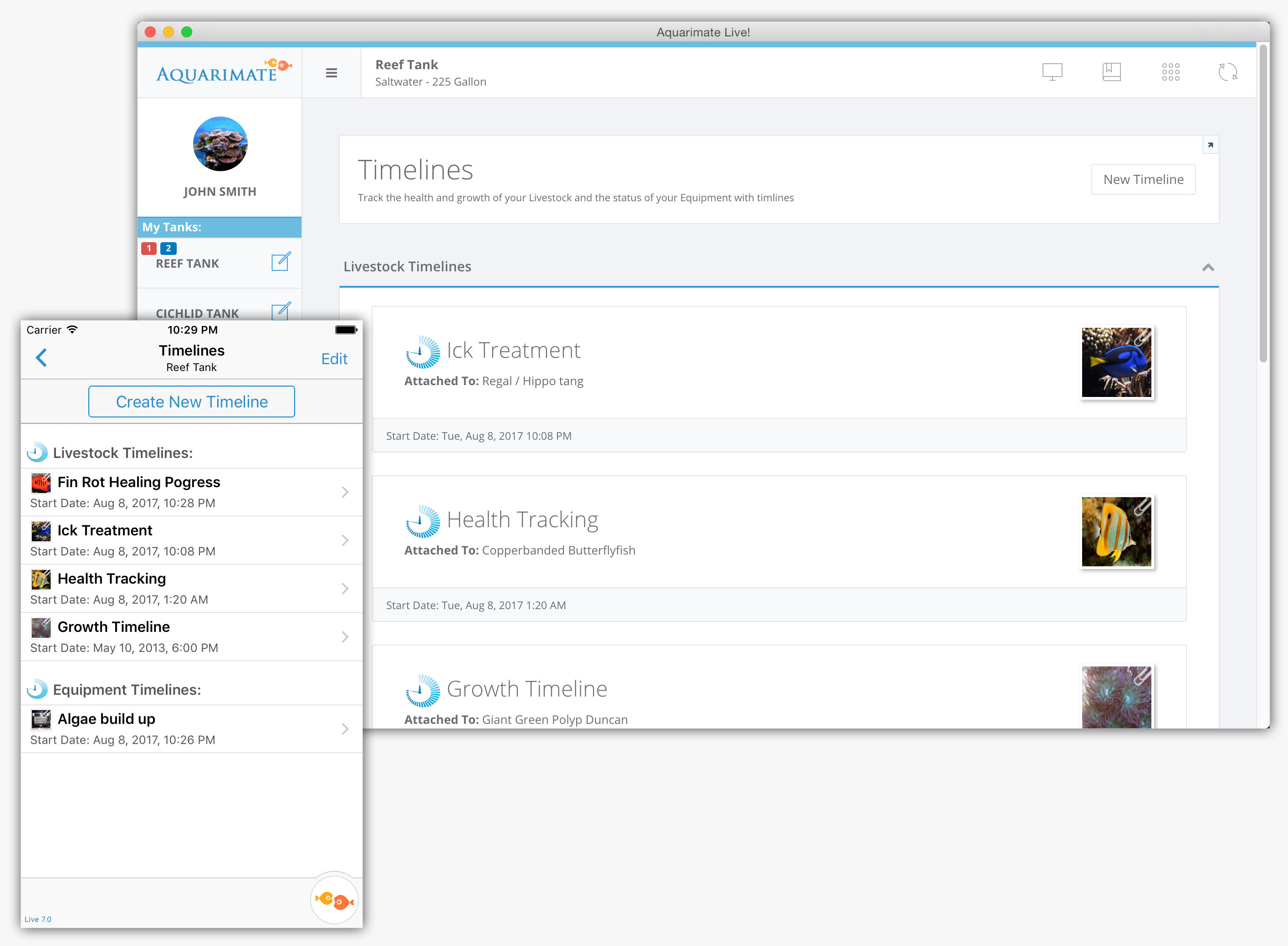This screenshot has width=1288, height=946.
Task: Tap chevron on Fin Rot Healing Pogress row
Action: [x=345, y=492]
